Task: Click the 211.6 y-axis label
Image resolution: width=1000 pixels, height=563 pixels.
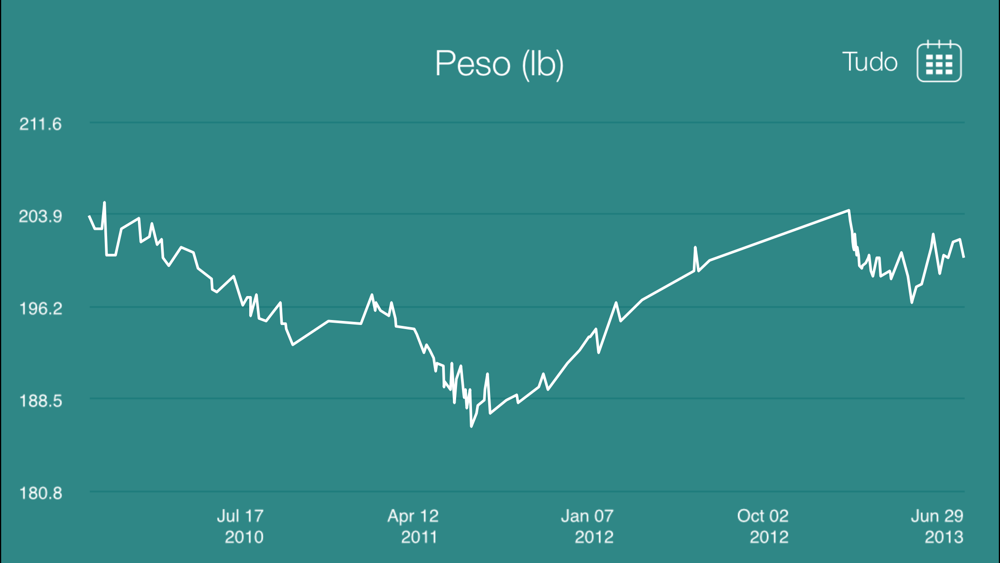Action: tap(41, 124)
